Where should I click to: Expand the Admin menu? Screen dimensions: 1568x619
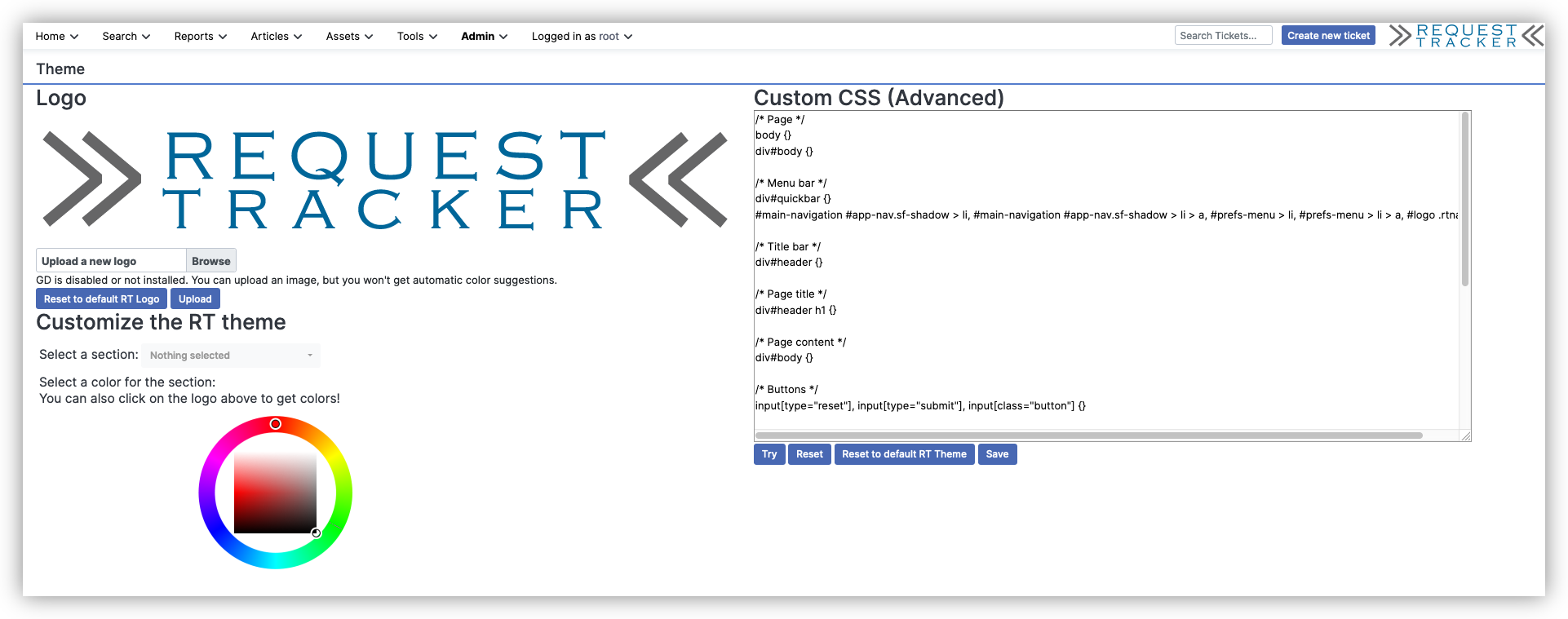[484, 37]
